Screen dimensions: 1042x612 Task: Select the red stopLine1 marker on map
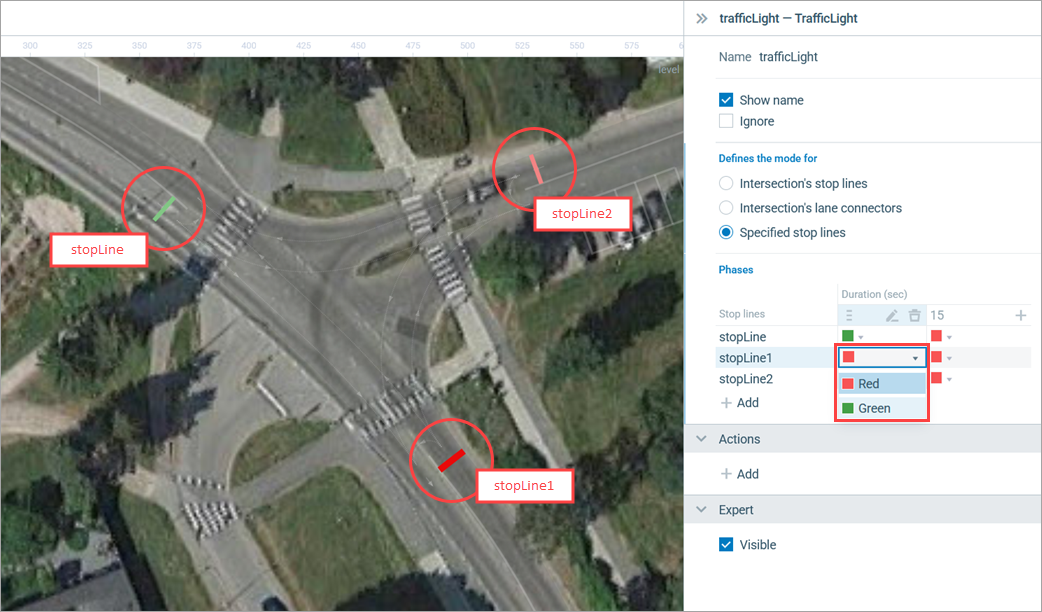[451, 459]
